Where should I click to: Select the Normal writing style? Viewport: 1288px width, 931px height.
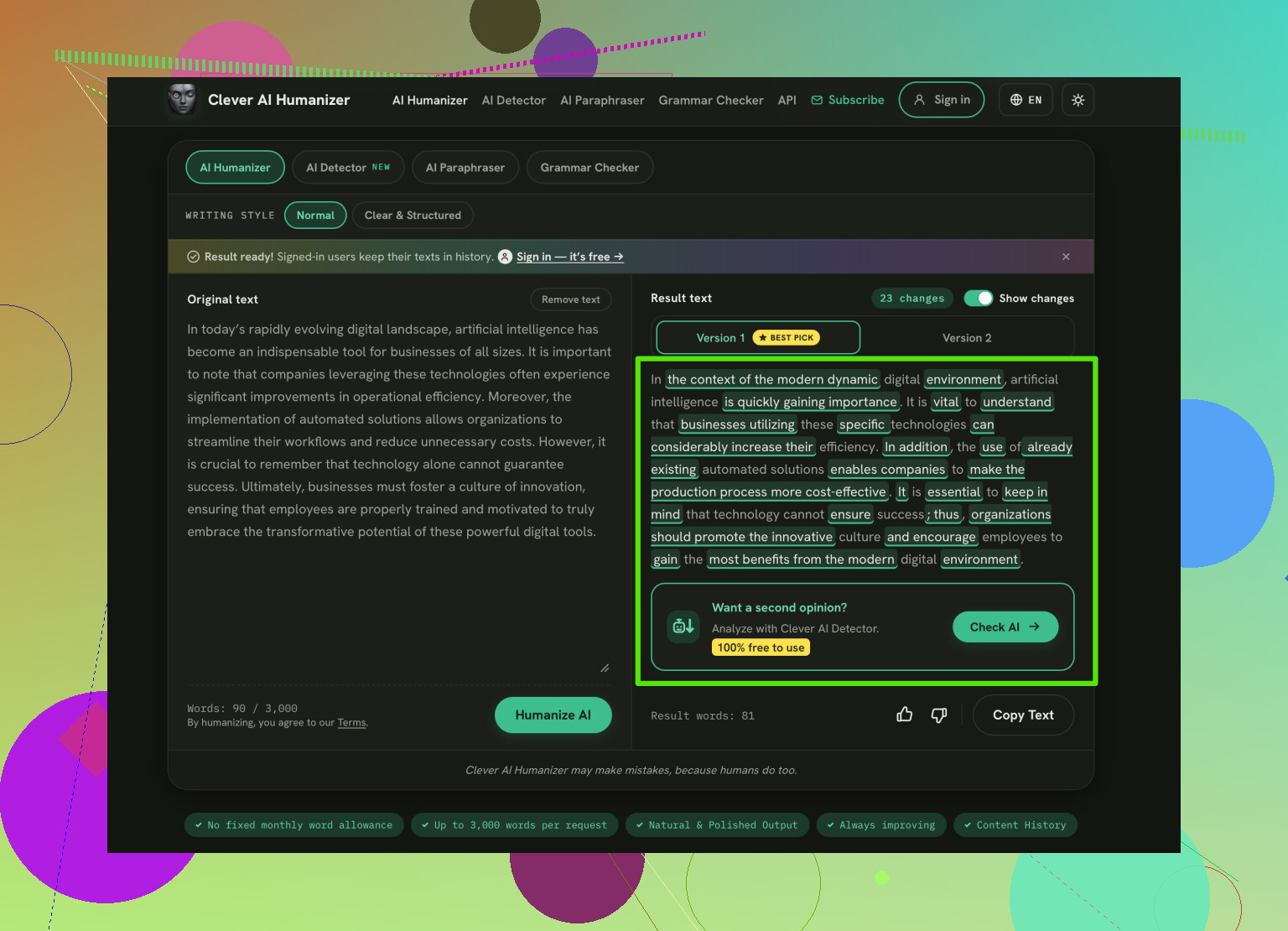coord(315,215)
